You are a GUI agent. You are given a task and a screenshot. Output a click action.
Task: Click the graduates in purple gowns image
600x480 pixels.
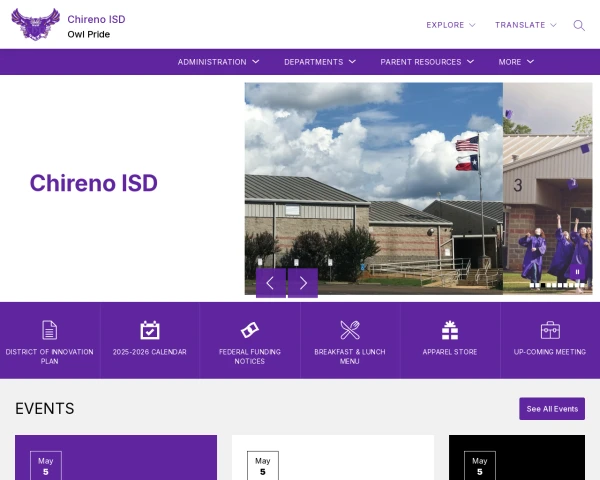548,188
